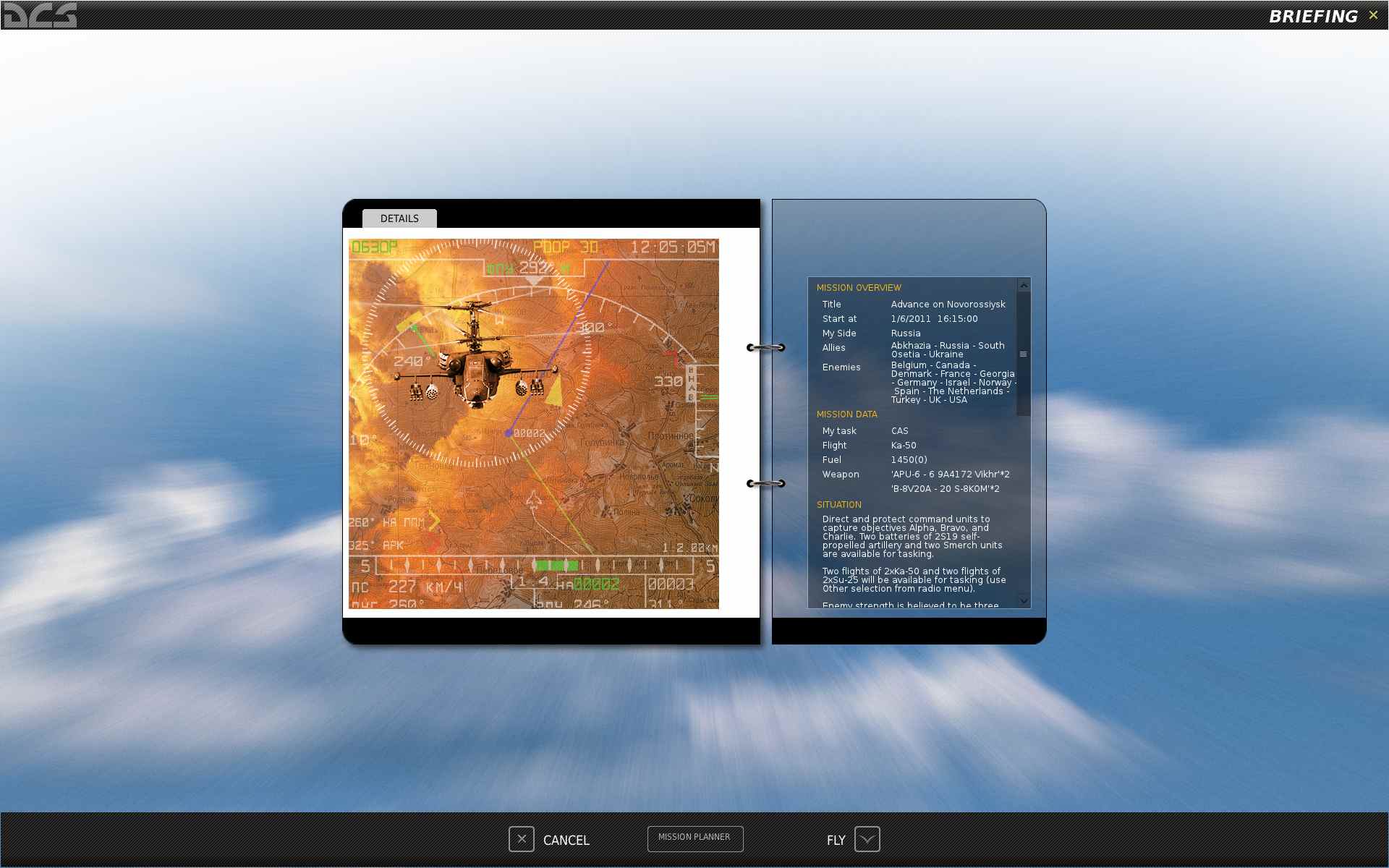Select the Fuel value '1450(0)'

point(909,460)
